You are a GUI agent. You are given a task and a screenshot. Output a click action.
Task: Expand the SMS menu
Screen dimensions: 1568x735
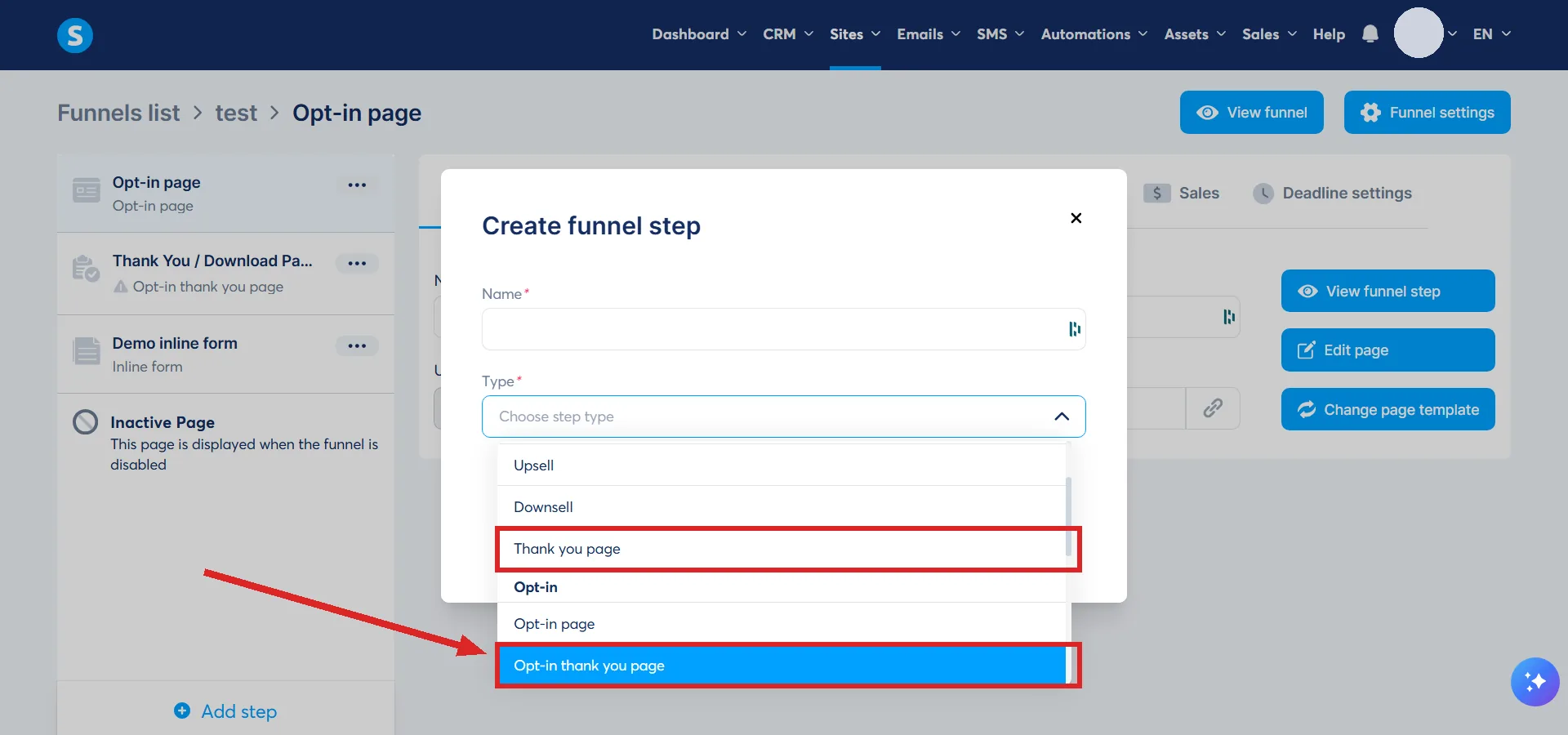pos(1000,34)
